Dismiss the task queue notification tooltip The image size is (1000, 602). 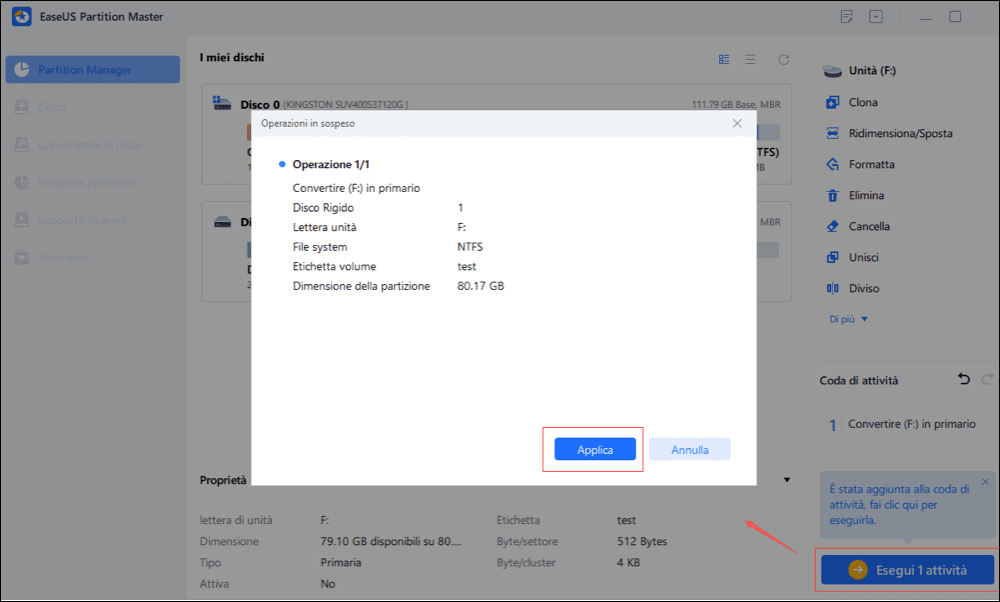coord(985,481)
